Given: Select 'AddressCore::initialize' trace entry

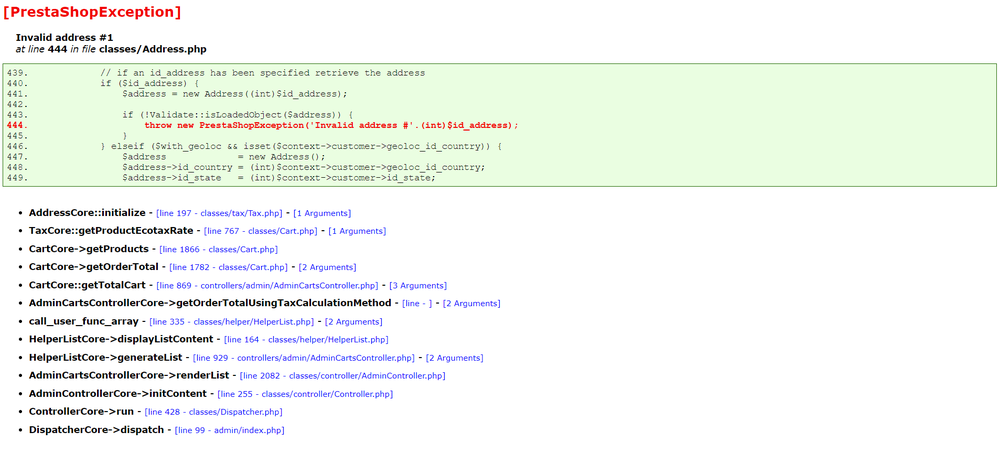Looking at the screenshot, I should tap(87, 213).
